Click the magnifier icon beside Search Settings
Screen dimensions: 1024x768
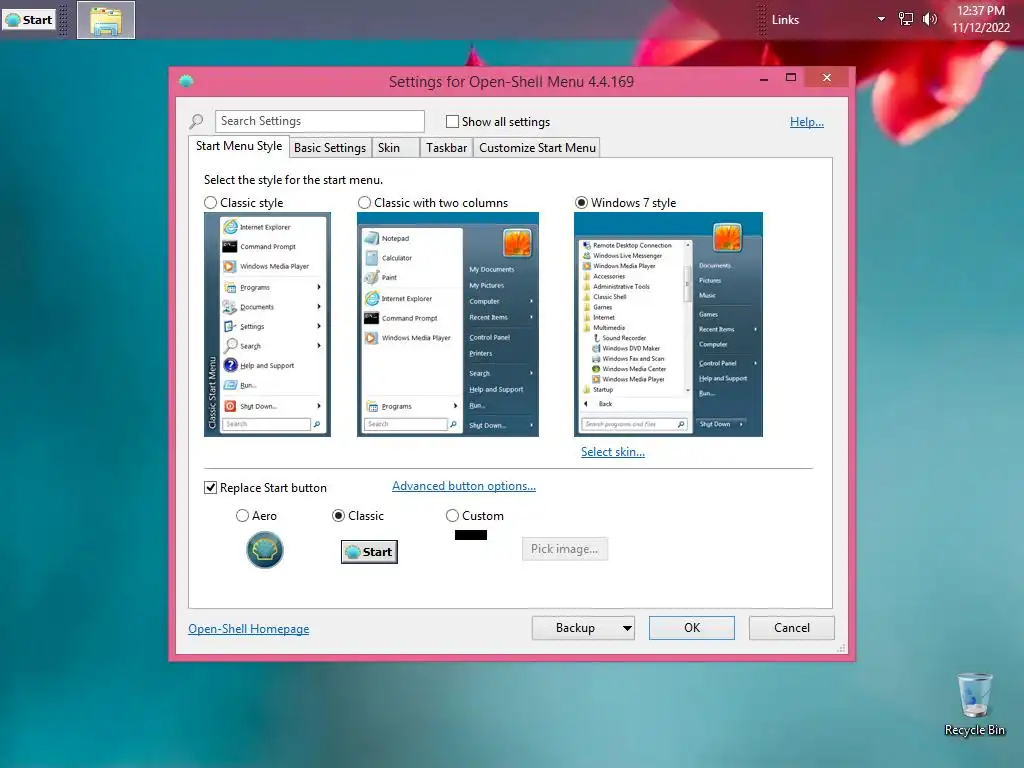(197, 121)
